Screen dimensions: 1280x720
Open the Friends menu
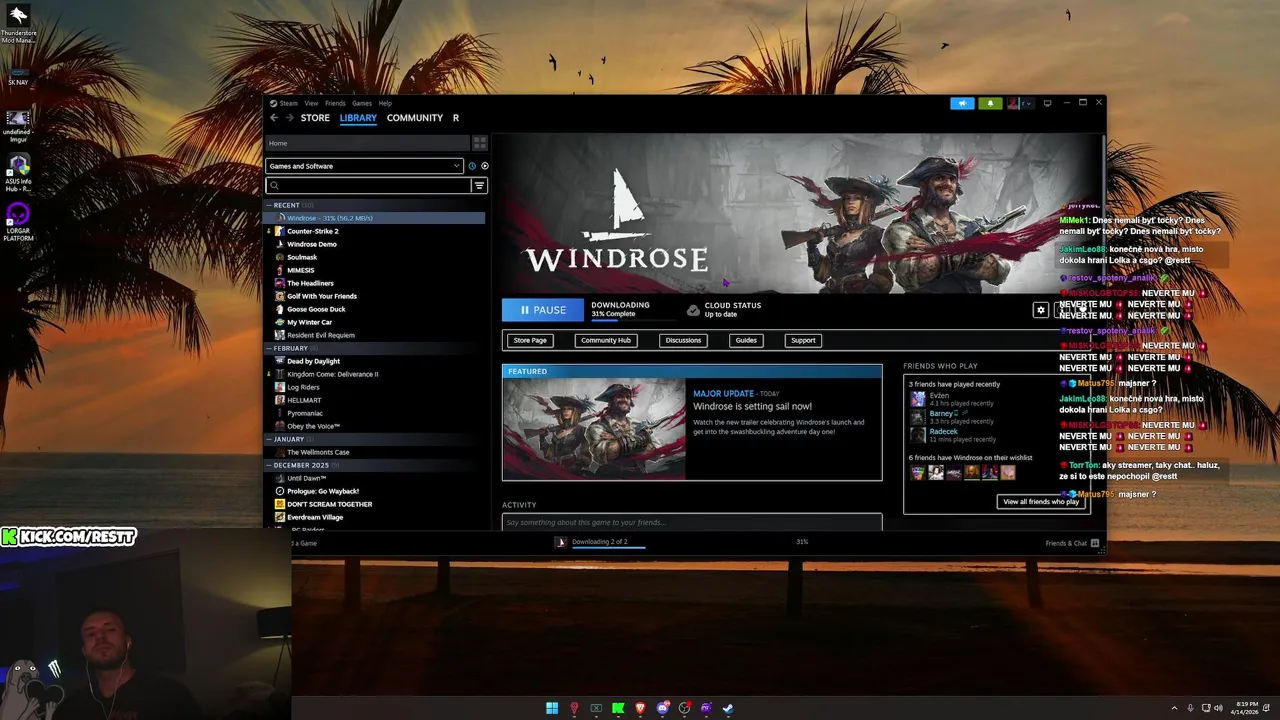tap(335, 103)
